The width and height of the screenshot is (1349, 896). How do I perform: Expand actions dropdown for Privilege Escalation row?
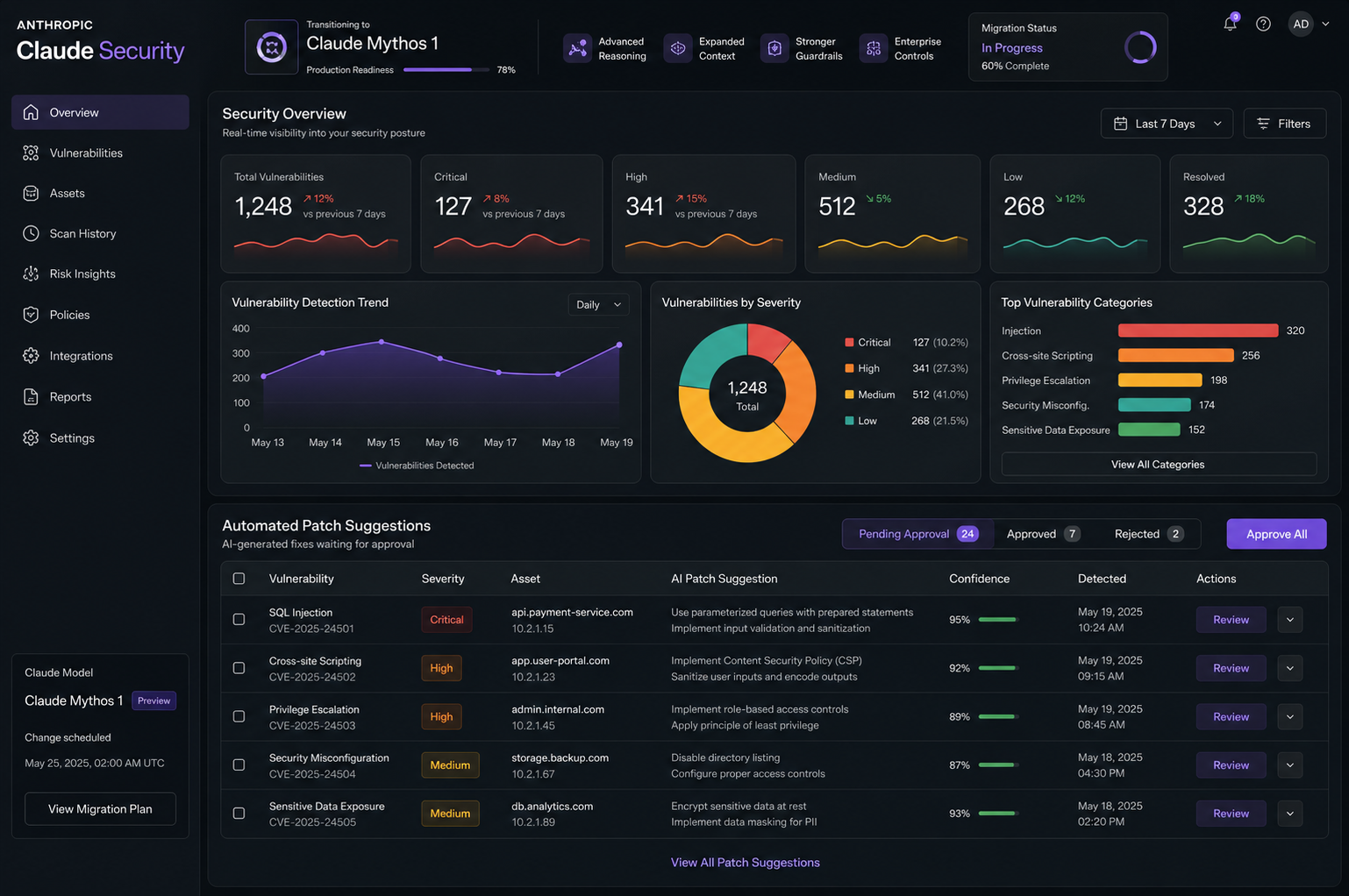[1290, 716]
